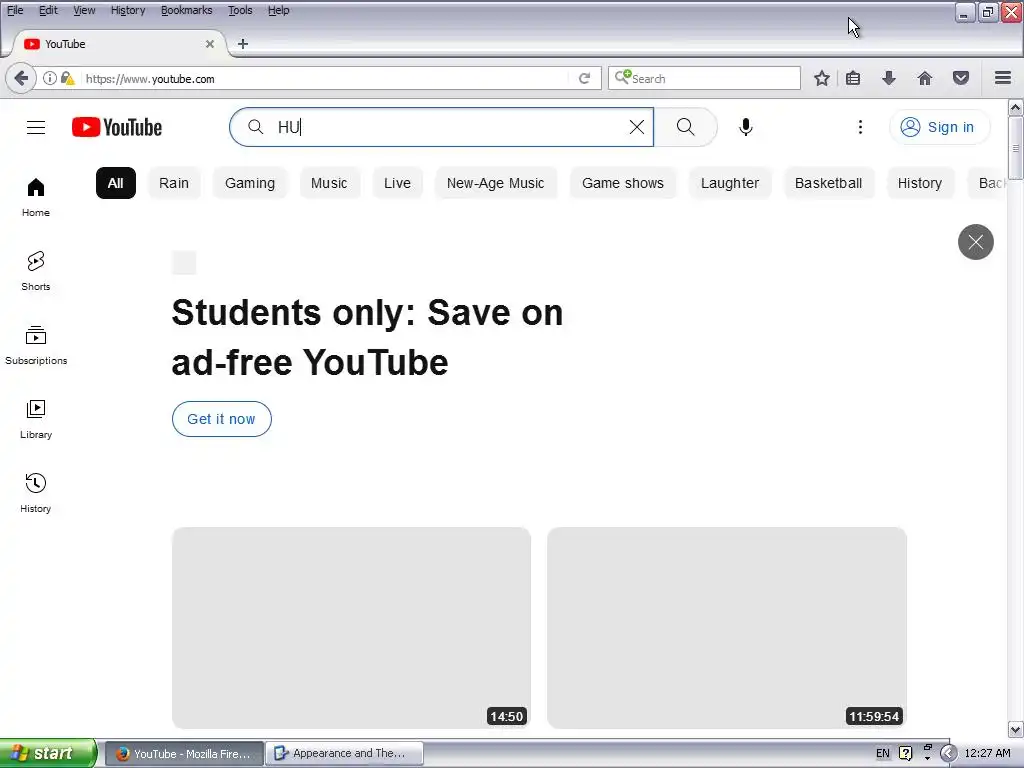Select the New-Age Music chip

click(x=496, y=184)
